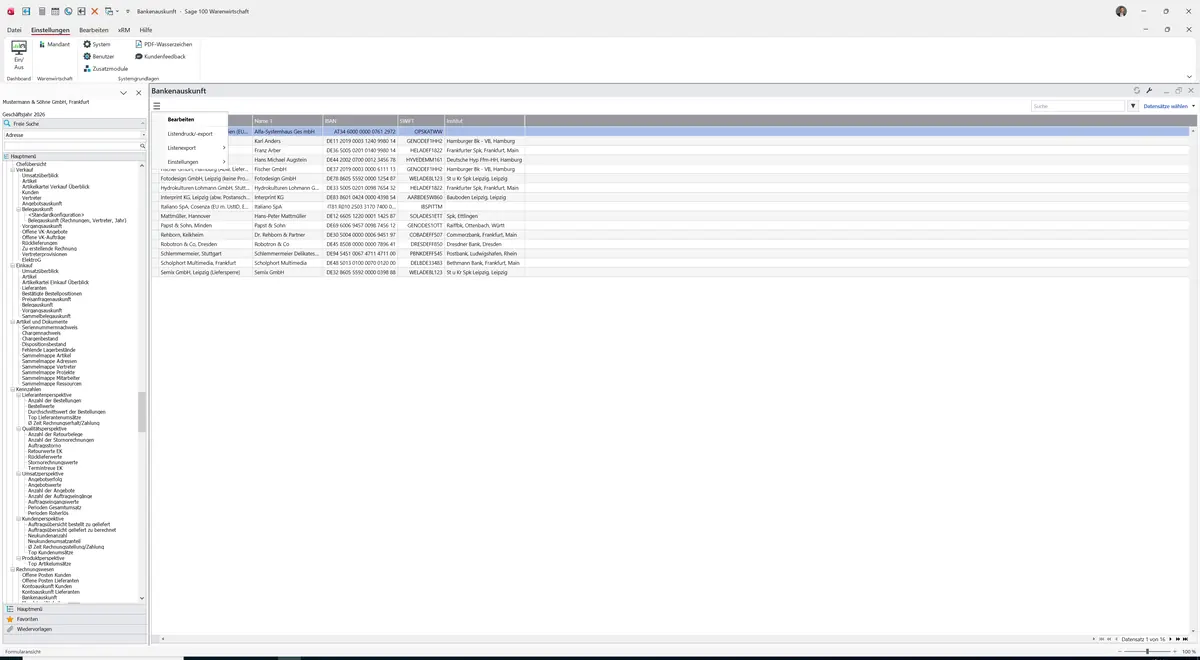Click the filter funnel button next to Suche
Viewport: 1200px width, 660px height.
tap(1133, 106)
